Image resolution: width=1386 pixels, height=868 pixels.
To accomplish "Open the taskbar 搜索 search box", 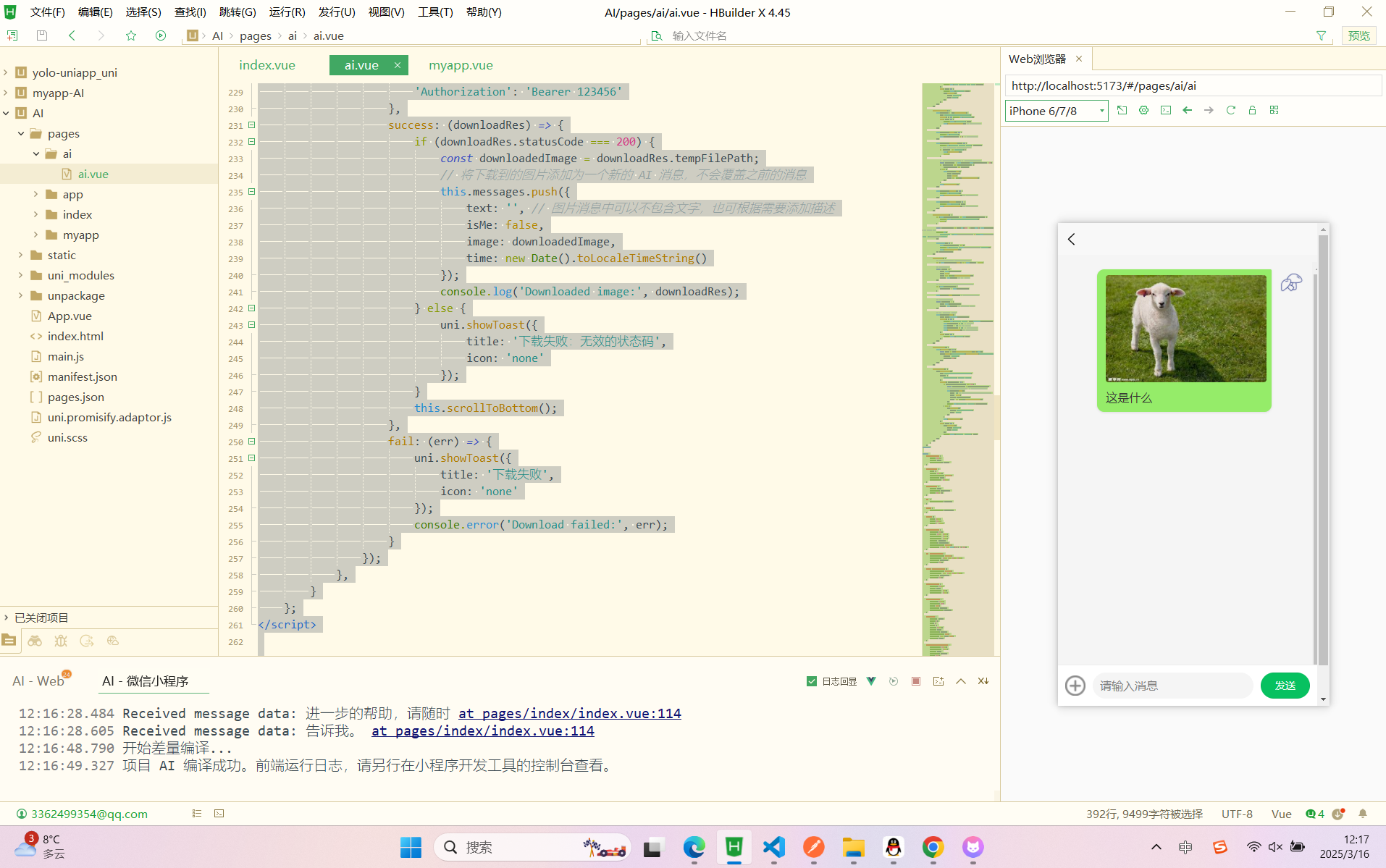I will click(x=532, y=847).
